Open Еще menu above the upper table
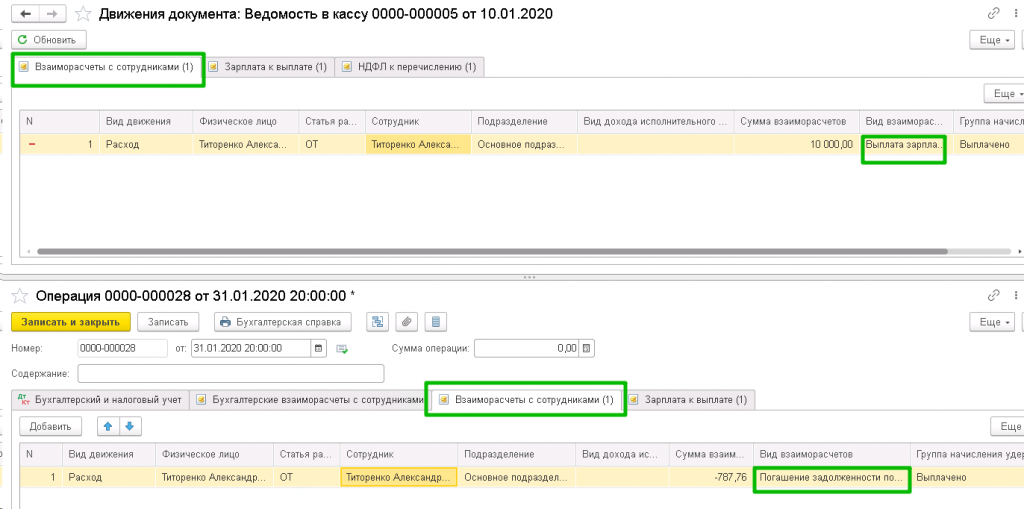 point(1003,93)
